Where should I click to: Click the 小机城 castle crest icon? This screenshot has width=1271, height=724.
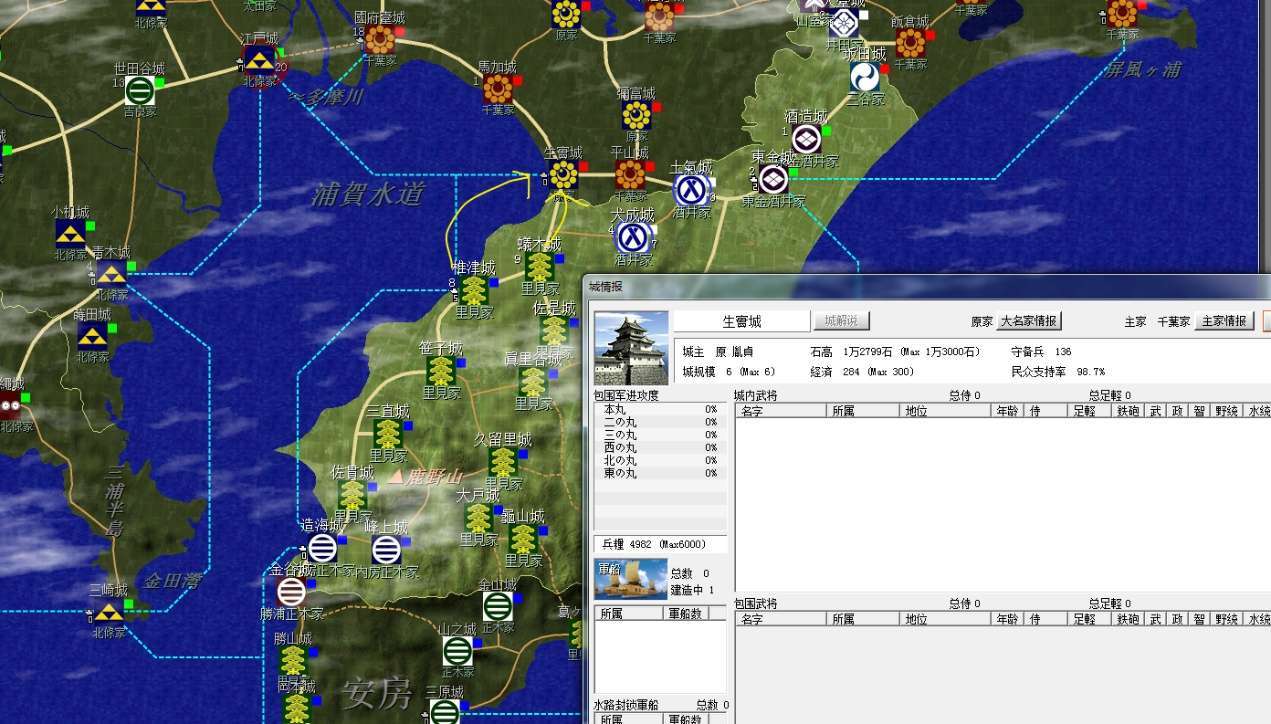(70, 235)
